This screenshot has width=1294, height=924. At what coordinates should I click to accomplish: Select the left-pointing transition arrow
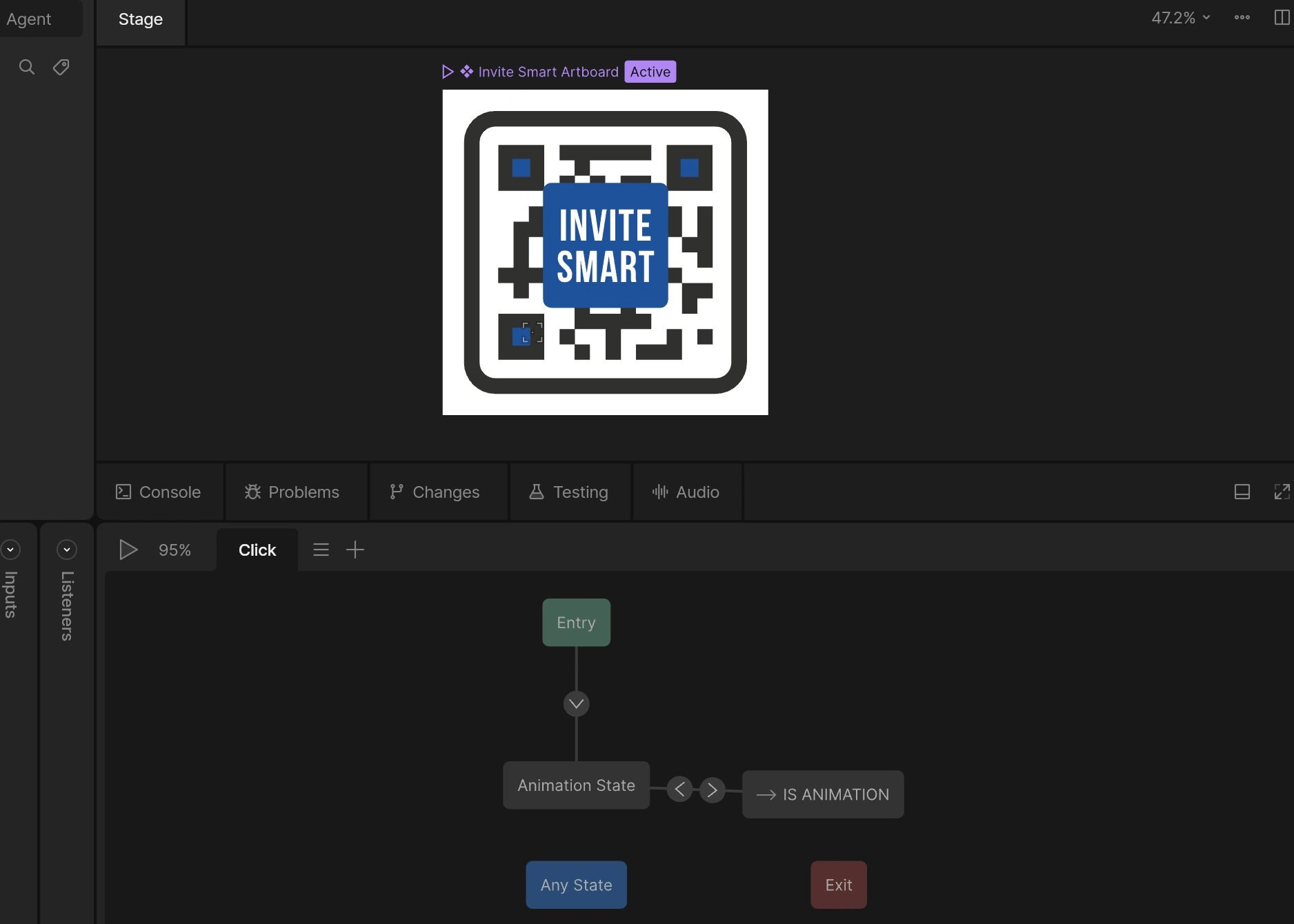680,789
